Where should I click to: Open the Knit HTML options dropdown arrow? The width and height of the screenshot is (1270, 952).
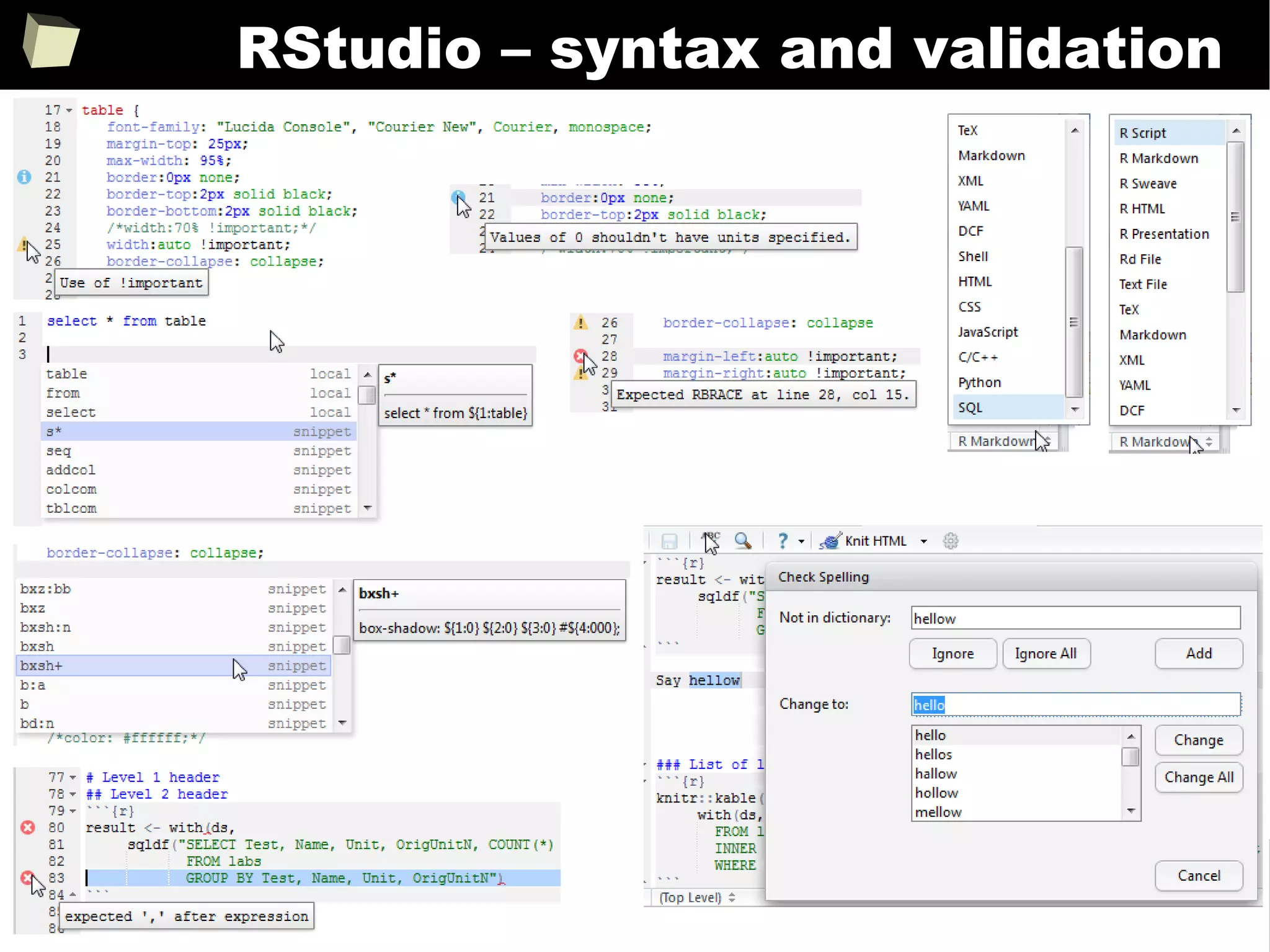923,541
